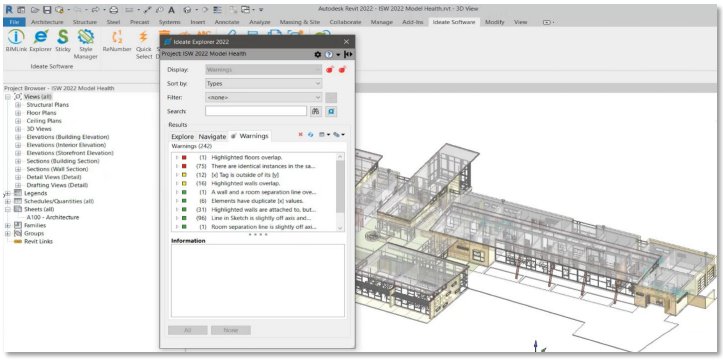The image size is (723, 361).
Task: Click the Save icon in quick access toolbar
Action: click(x=47, y=9)
